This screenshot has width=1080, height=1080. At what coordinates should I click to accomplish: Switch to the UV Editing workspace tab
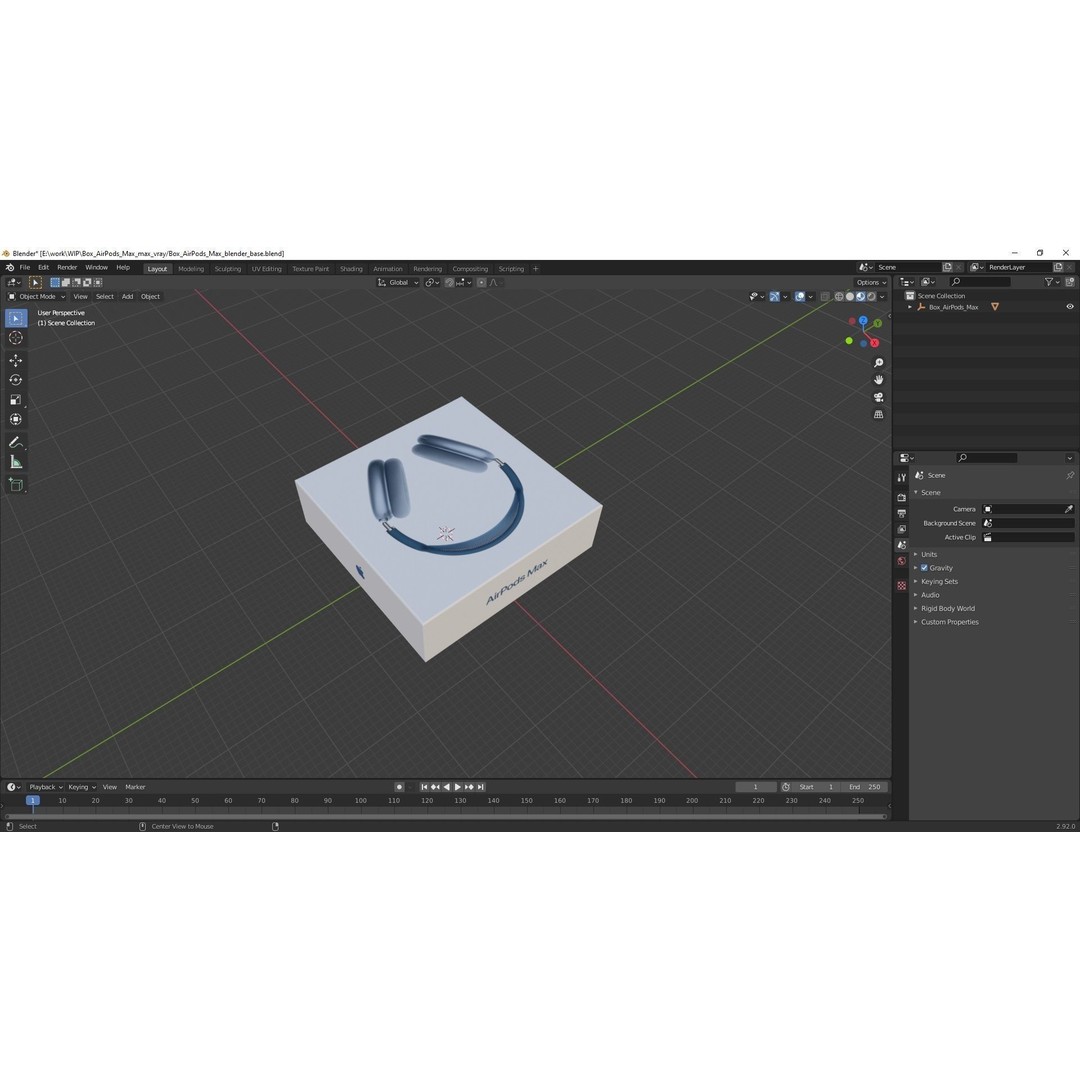pos(267,269)
